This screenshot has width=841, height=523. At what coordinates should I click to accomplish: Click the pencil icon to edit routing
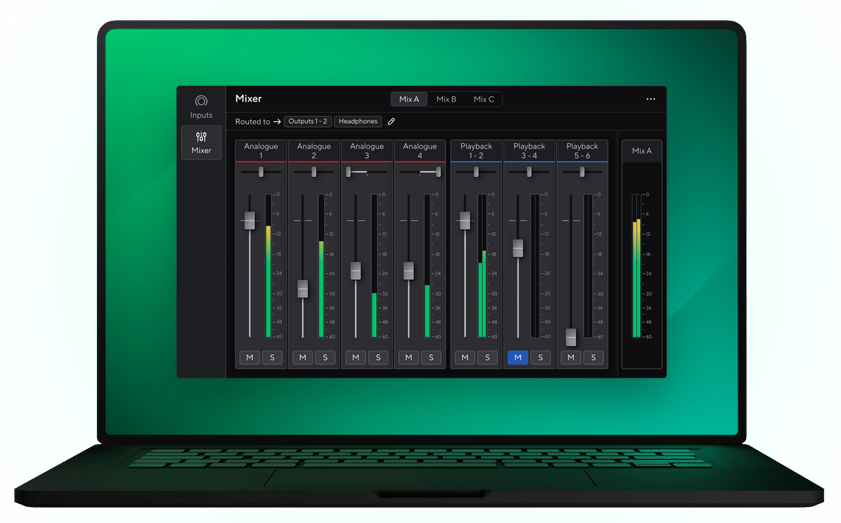(391, 122)
